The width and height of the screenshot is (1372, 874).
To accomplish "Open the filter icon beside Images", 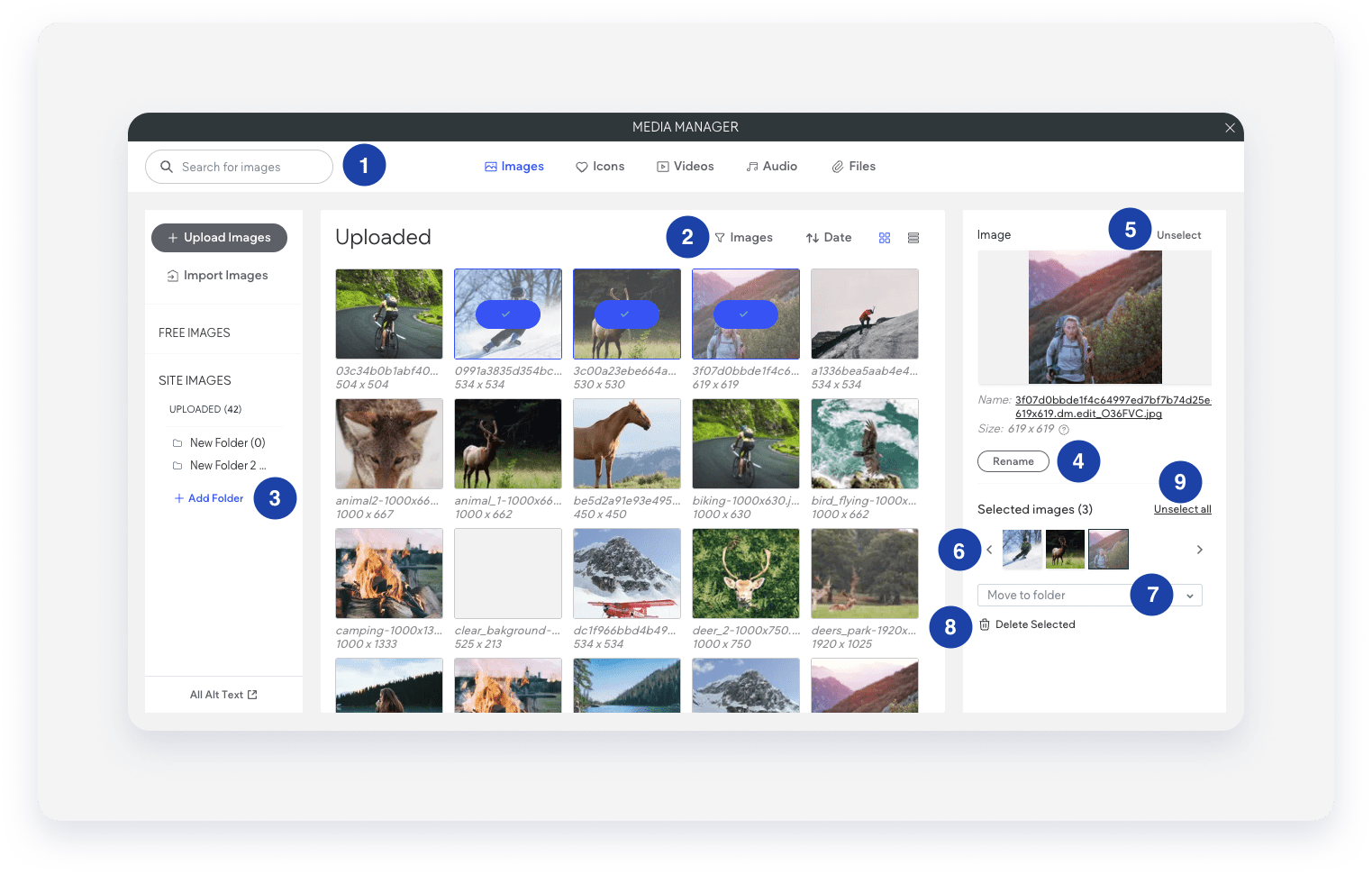I will pyautogui.click(x=719, y=237).
